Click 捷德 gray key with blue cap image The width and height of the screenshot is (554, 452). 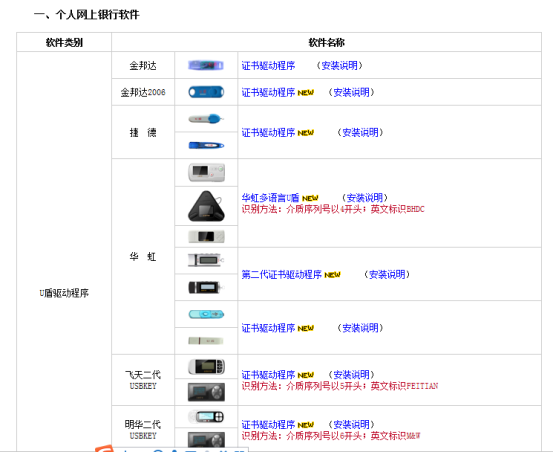[206, 119]
